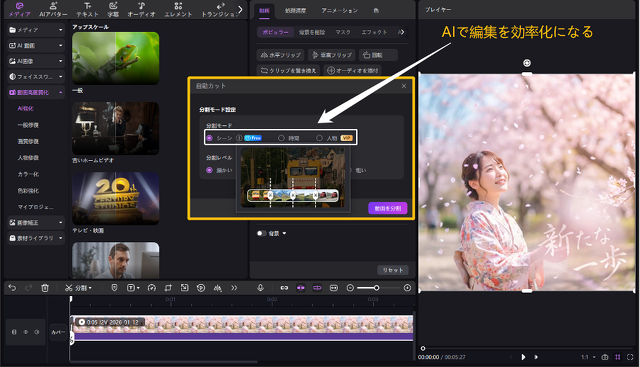Open the AIアバター tab
Viewport: 640px width, 367px height.
point(53,9)
